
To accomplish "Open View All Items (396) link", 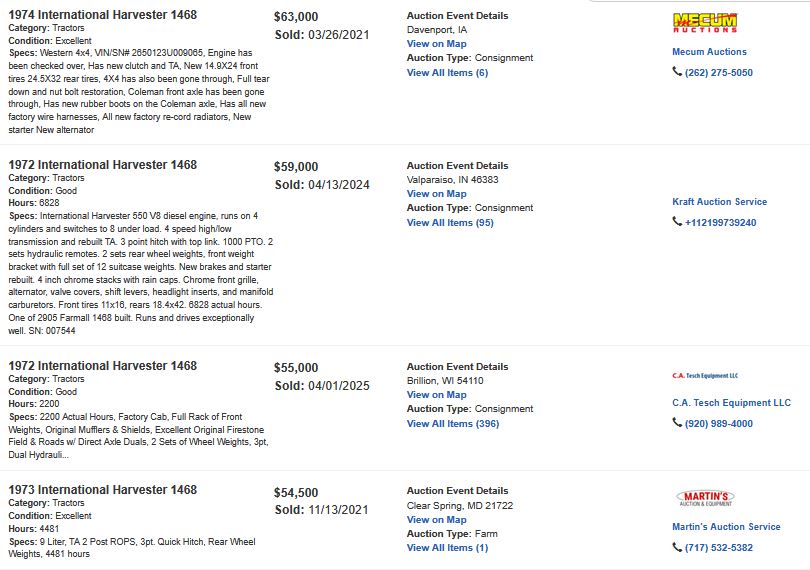I will 453,424.
